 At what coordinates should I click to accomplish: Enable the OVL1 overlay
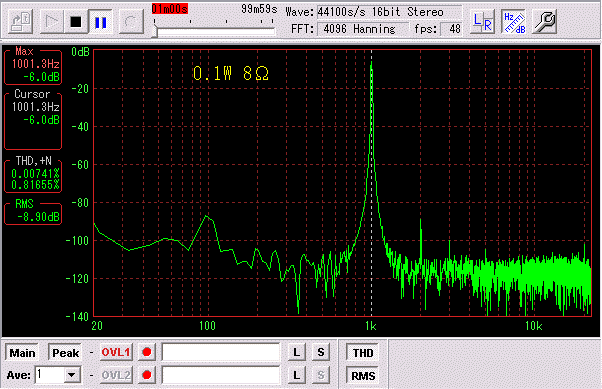[x=116, y=352]
